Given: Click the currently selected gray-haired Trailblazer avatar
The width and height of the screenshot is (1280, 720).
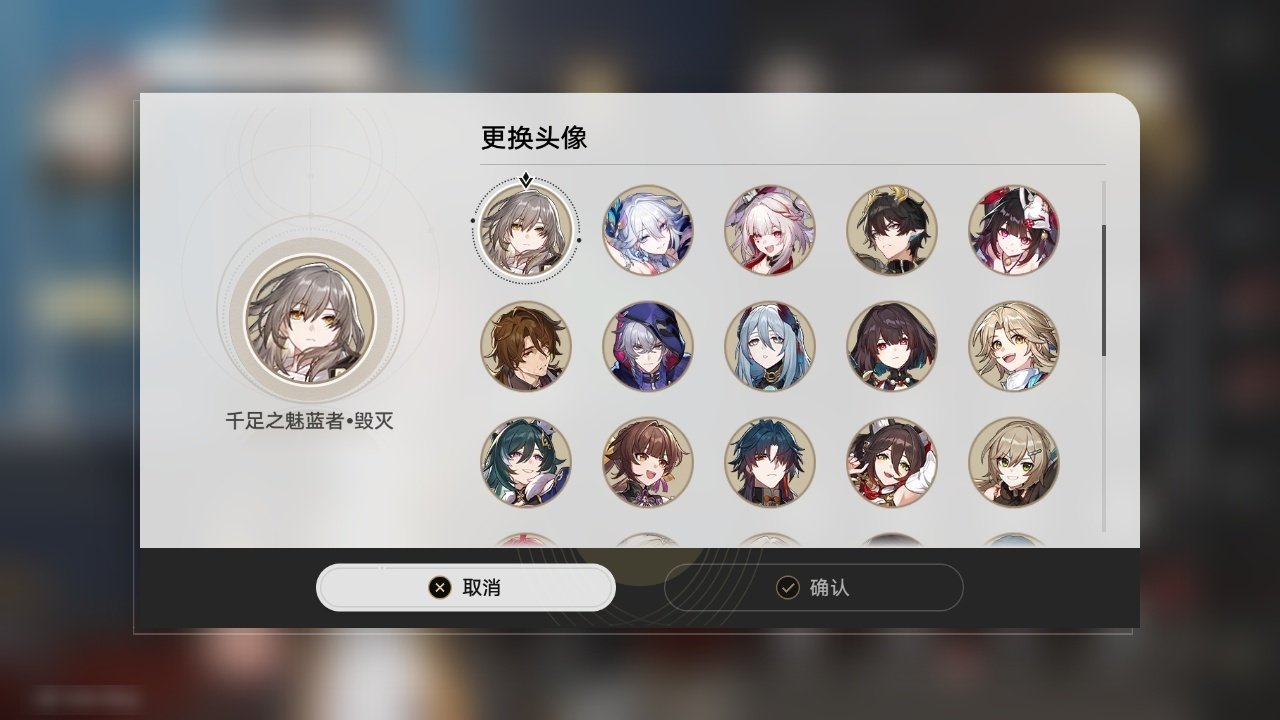Looking at the screenshot, I should 526,230.
